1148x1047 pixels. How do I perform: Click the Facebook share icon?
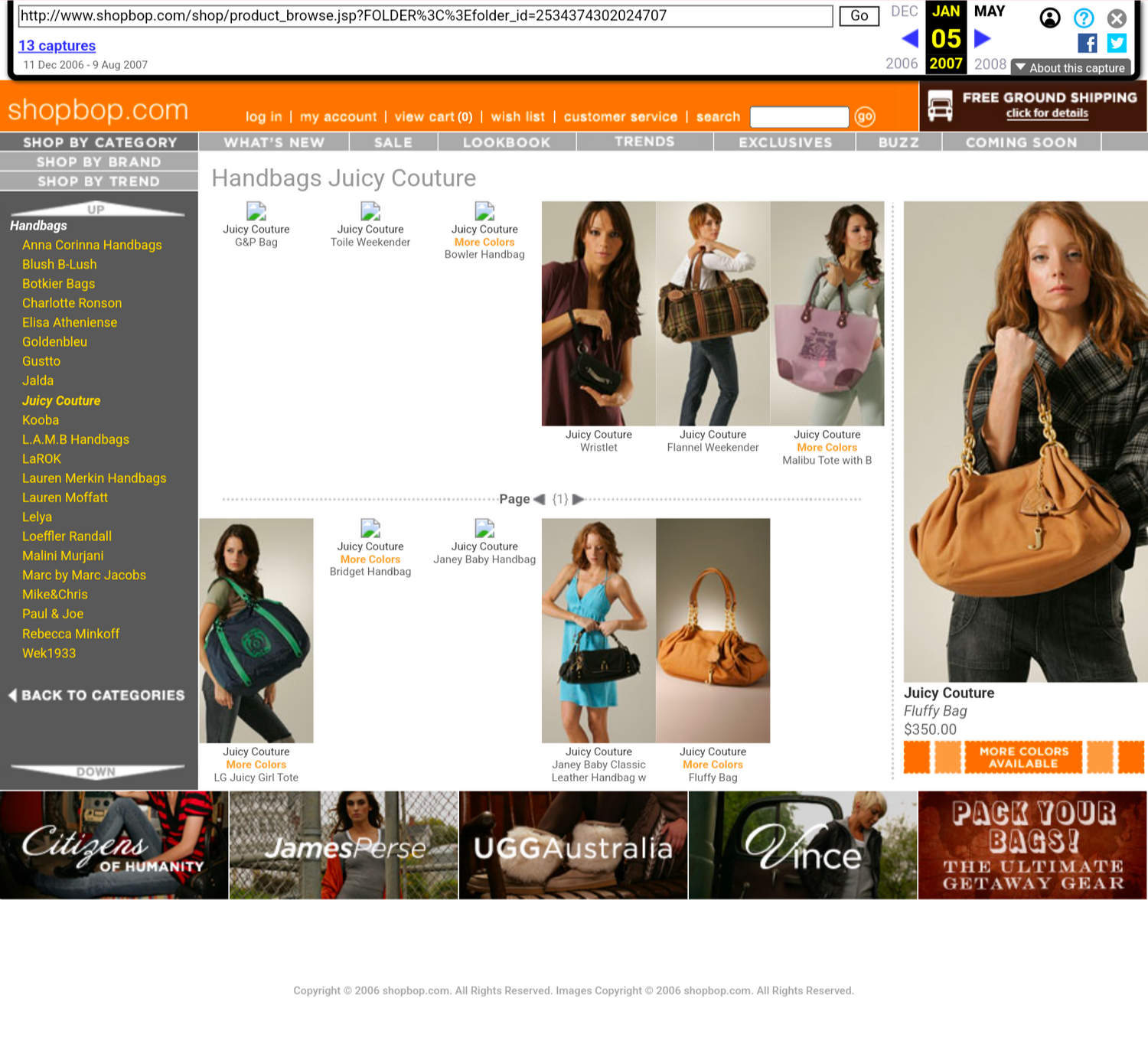tap(1087, 43)
